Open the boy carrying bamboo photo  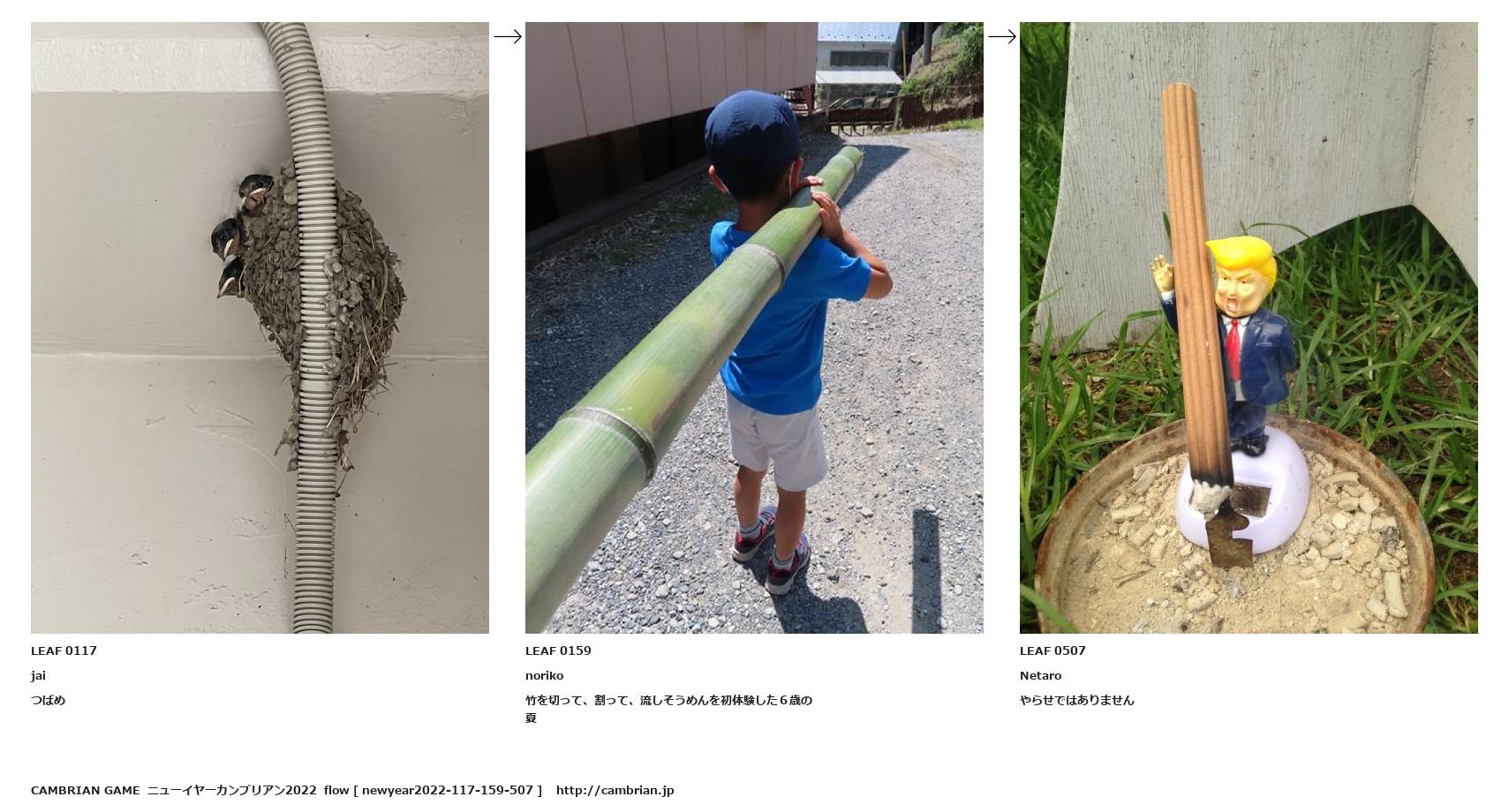pos(754,327)
